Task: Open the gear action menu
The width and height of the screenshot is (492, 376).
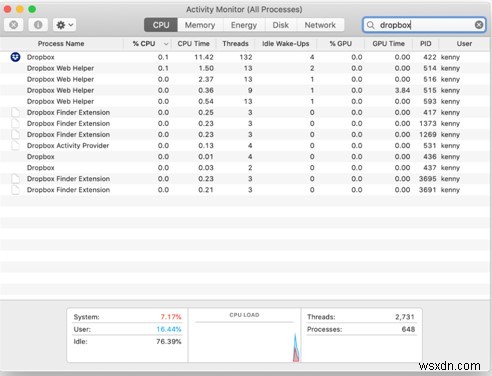Action: click(64, 25)
